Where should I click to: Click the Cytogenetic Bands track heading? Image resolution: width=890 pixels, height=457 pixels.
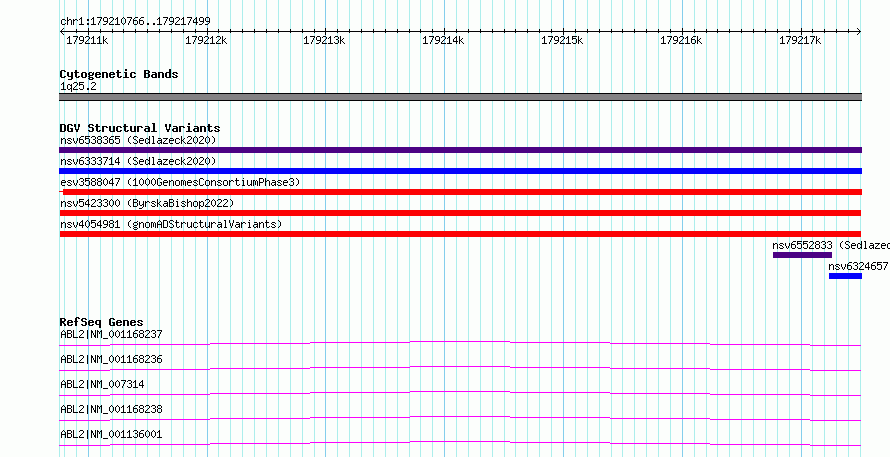click(x=119, y=74)
